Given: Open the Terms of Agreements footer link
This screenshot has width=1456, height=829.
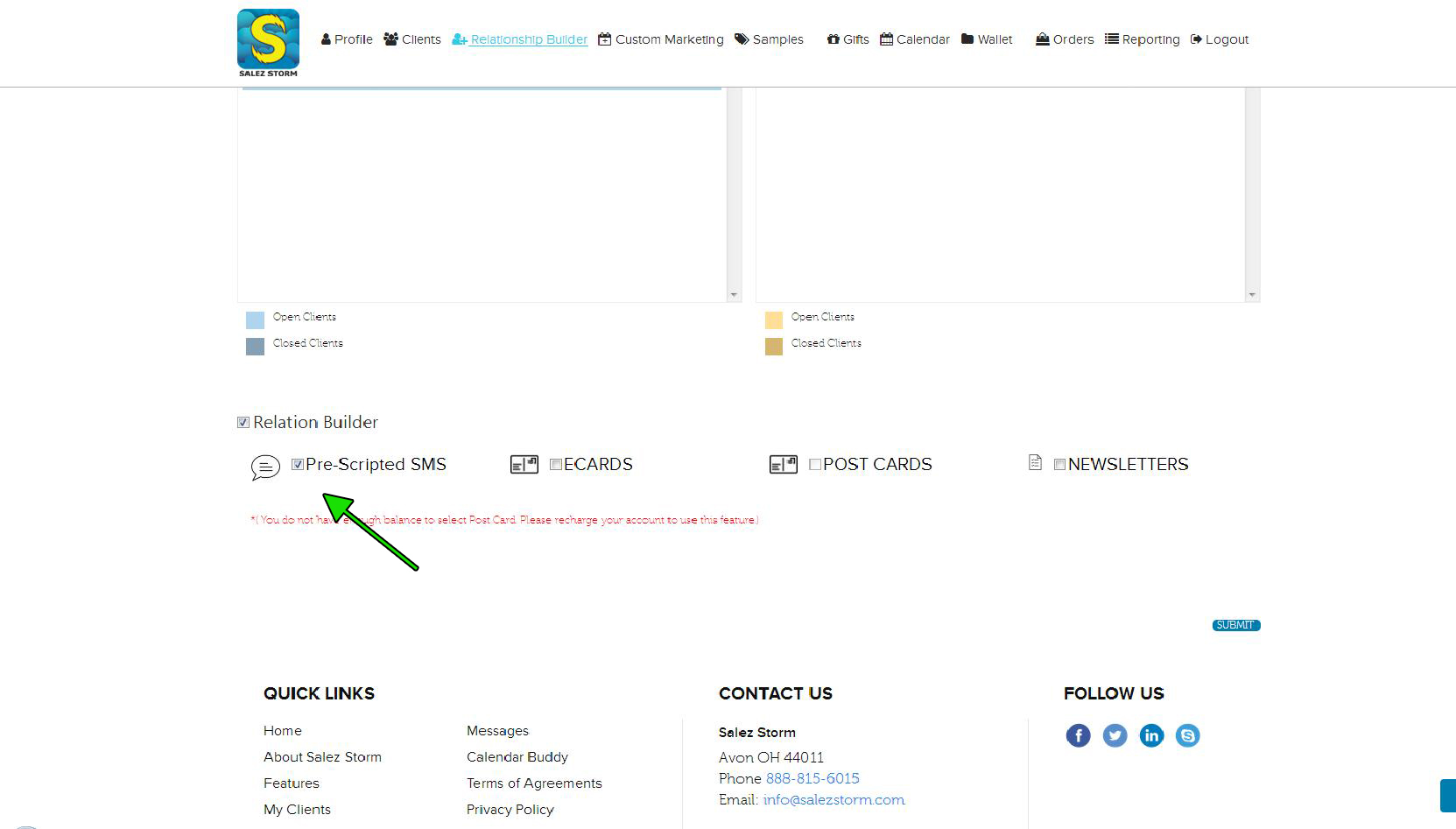Looking at the screenshot, I should click(x=534, y=783).
